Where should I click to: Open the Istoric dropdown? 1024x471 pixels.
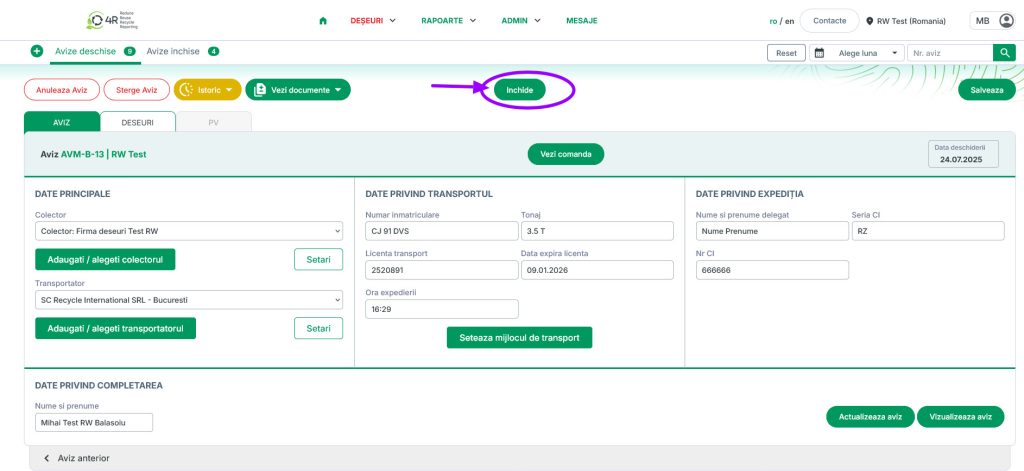click(x=207, y=90)
